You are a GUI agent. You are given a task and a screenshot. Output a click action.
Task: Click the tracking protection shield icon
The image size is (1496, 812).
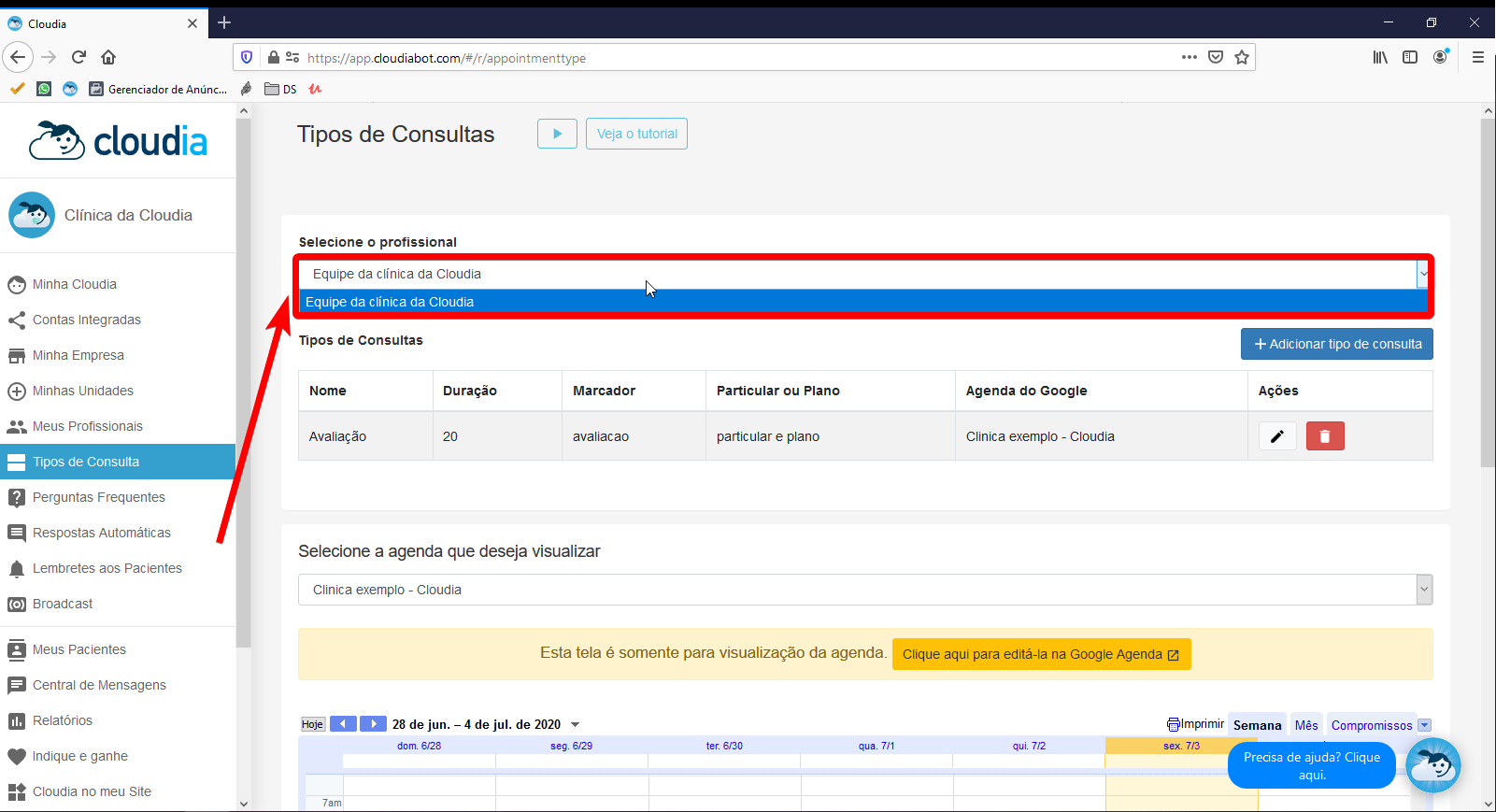coord(247,57)
